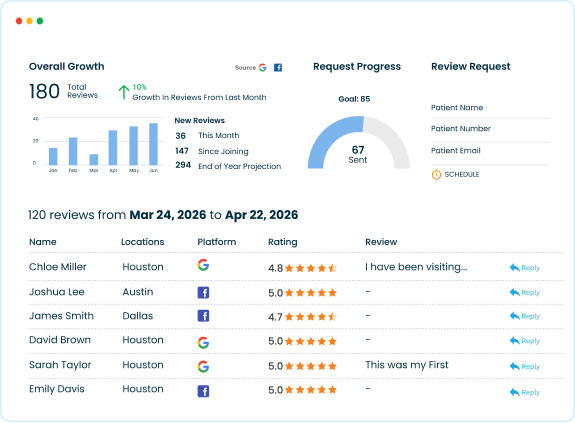Click the name Joshua Lee
Image resolution: width=575 pixels, height=423 pixels.
click(x=57, y=292)
